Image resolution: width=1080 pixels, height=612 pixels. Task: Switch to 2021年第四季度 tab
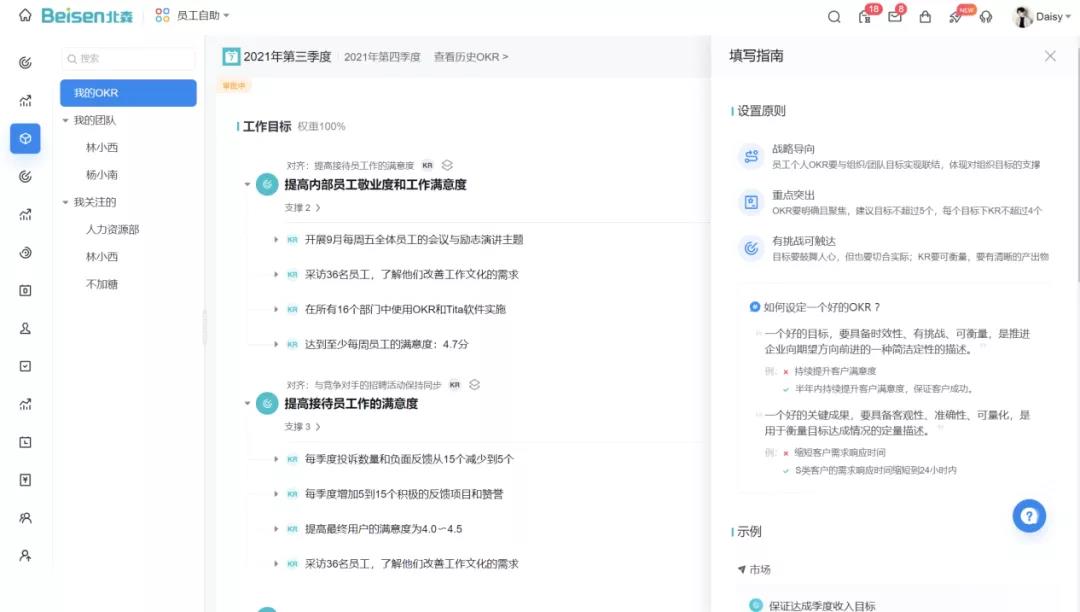pyautogui.click(x=382, y=57)
